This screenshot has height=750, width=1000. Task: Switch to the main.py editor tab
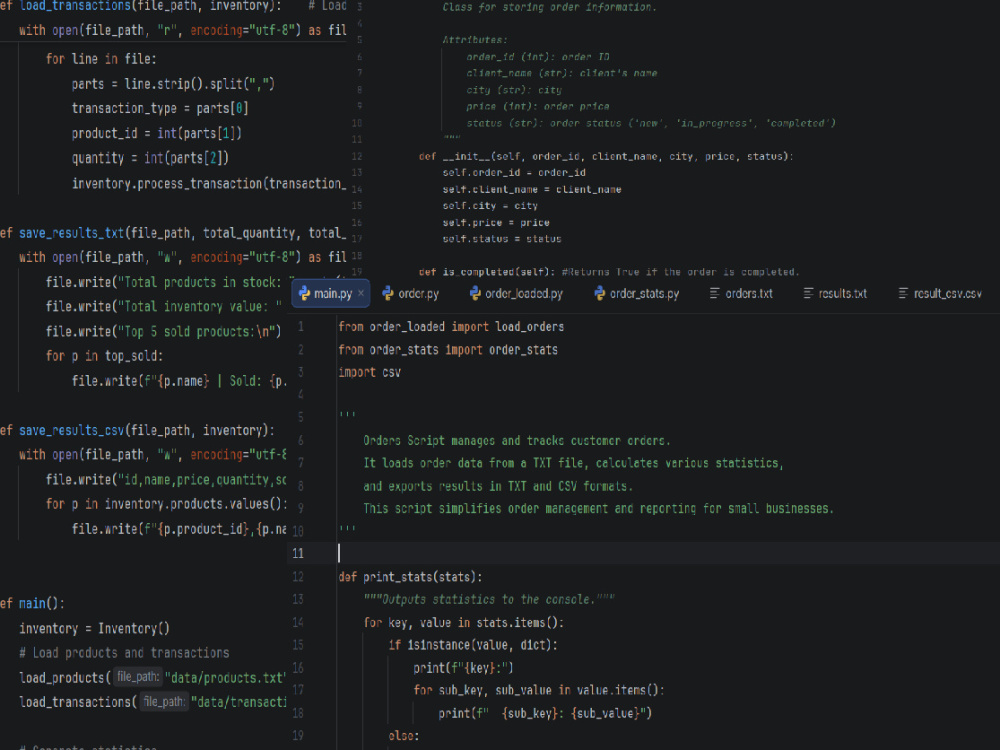coord(330,293)
